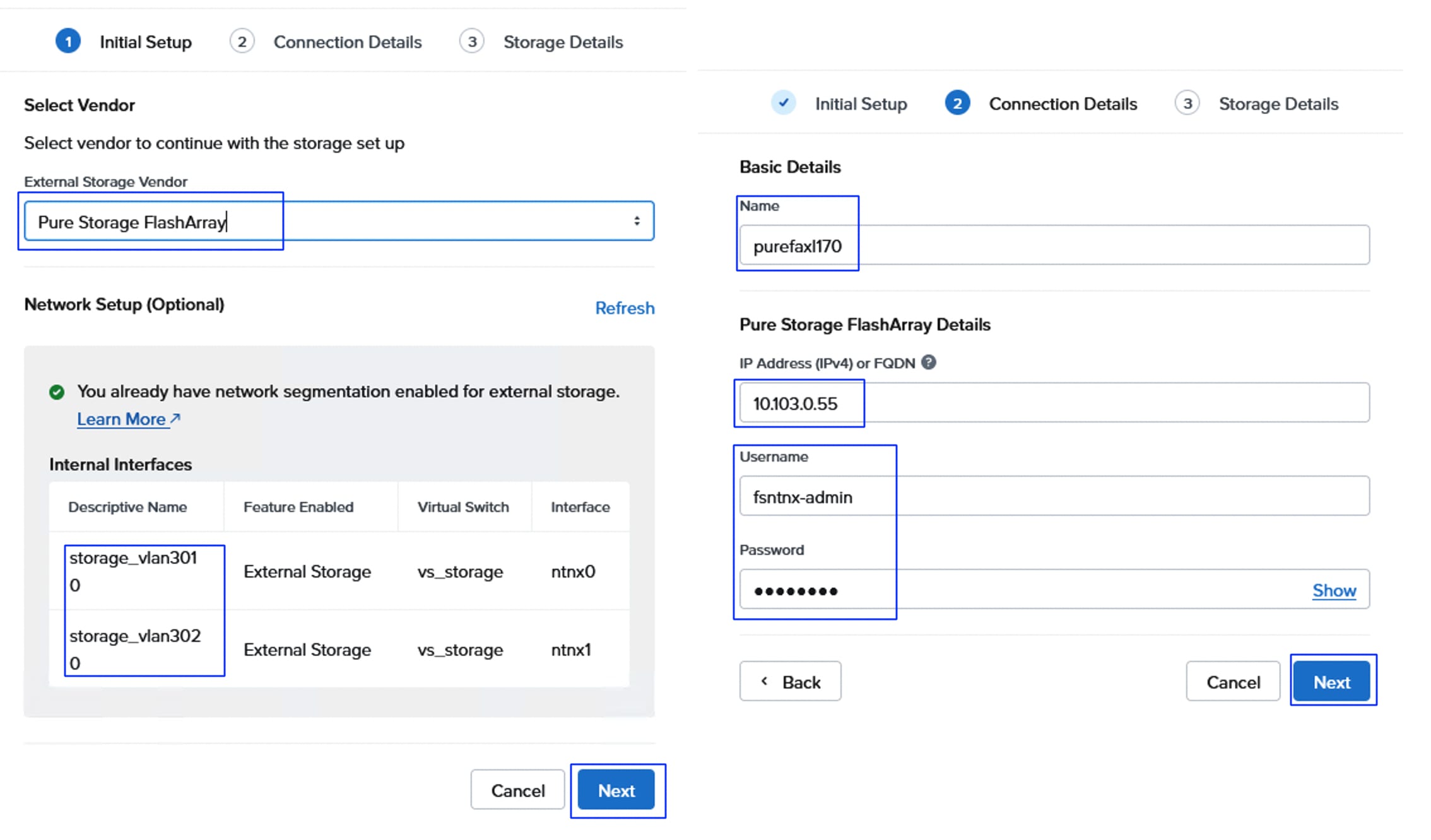Click the step 3 circle in left wizard

(x=471, y=42)
